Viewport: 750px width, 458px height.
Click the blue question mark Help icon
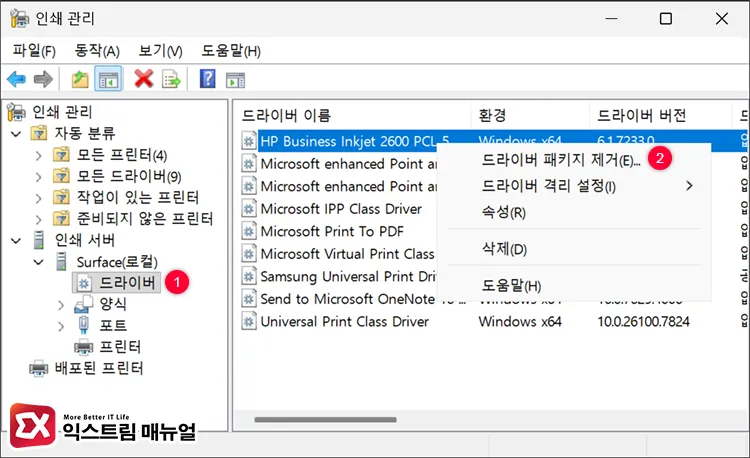[x=208, y=79]
